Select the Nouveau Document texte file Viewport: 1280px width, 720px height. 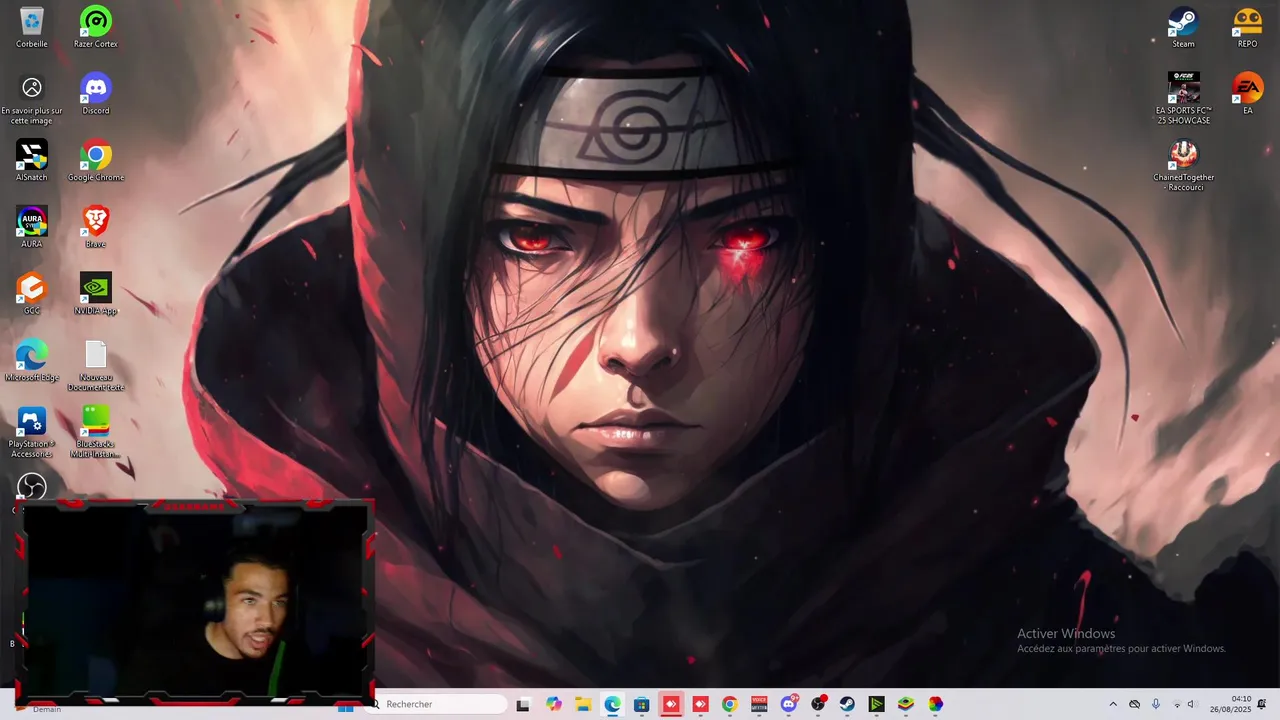(96, 365)
